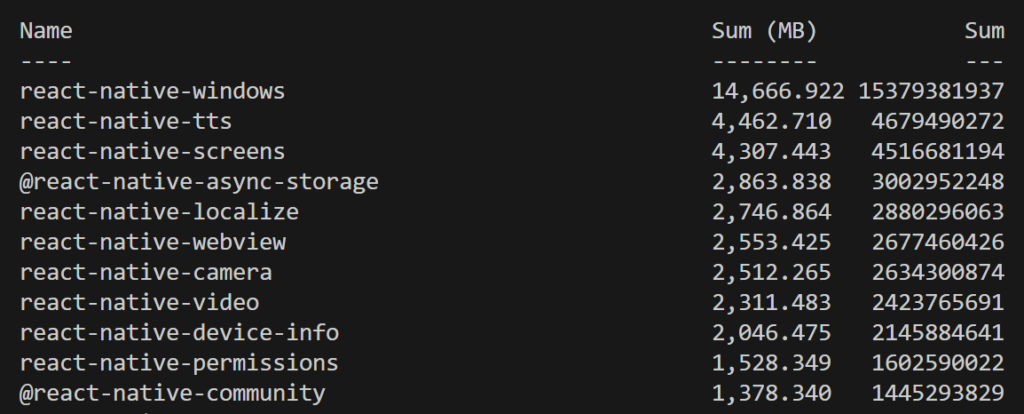
Task: Click the byte count 15379381937
Action: pos(931,91)
